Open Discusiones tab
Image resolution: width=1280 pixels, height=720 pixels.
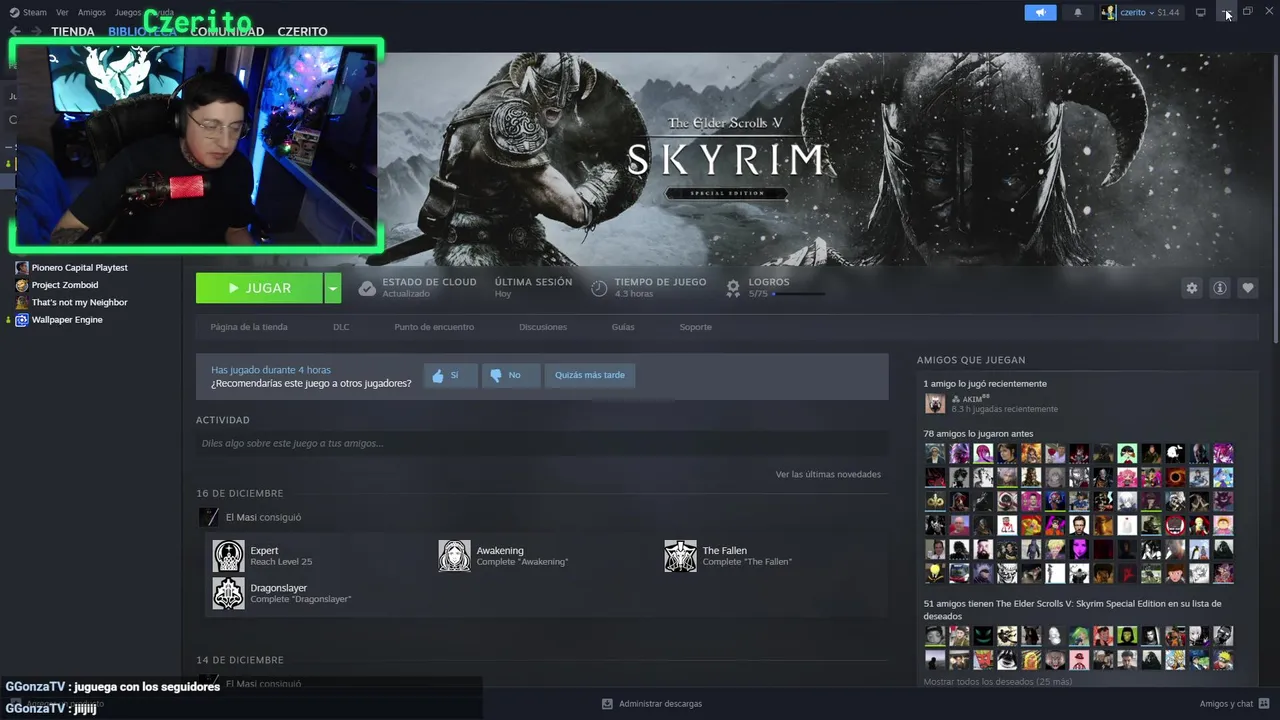(x=543, y=327)
